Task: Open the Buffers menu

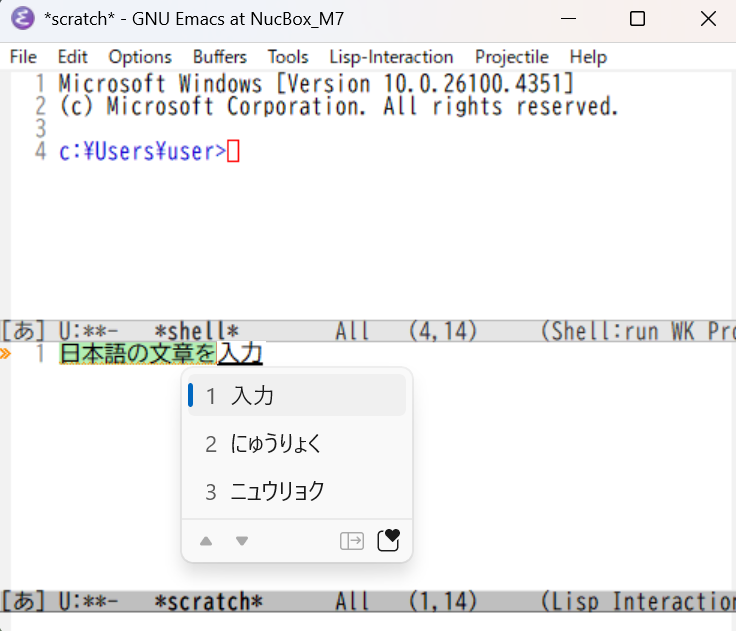Action: point(220,57)
